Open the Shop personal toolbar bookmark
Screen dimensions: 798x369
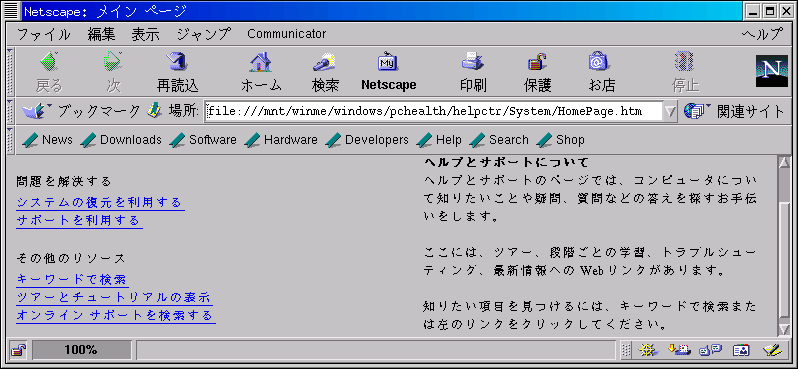point(560,139)
